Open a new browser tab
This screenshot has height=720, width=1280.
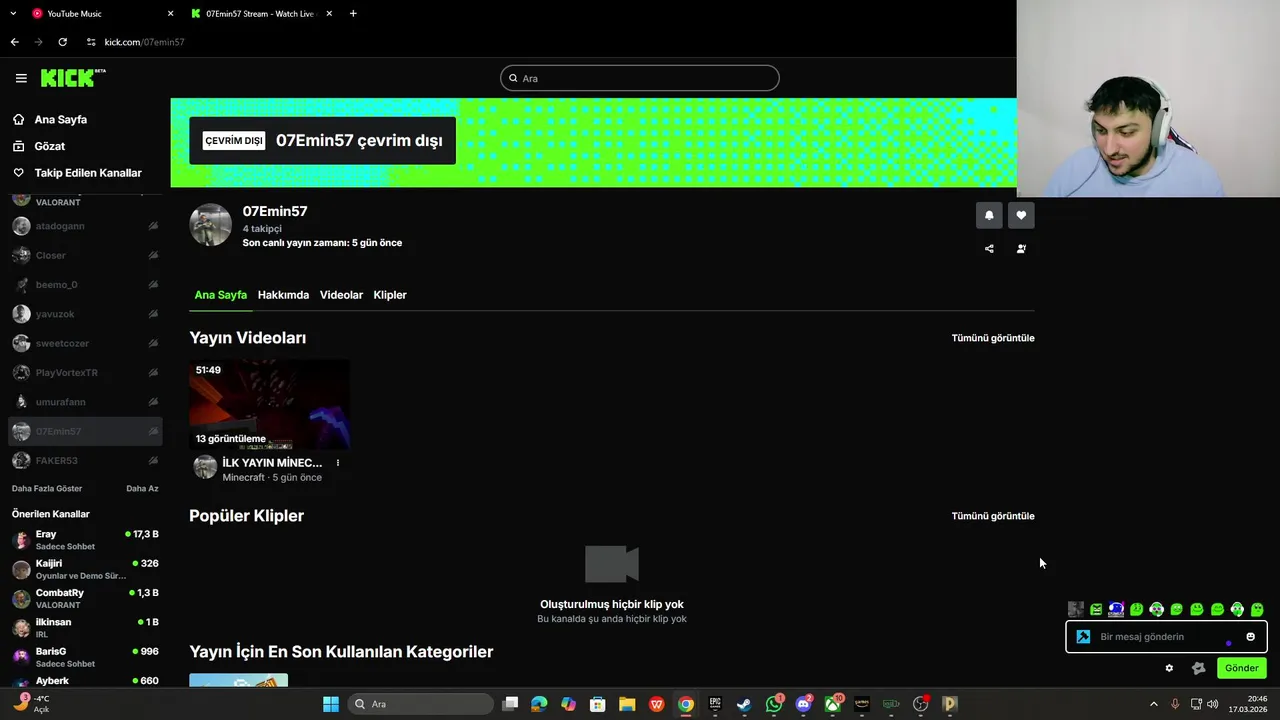tap(353, 14)
